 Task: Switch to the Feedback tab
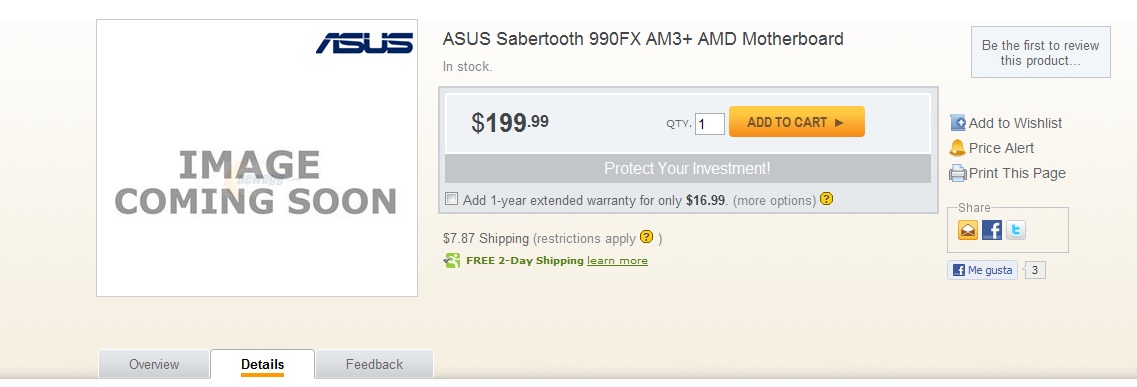(x=374, y=365)
